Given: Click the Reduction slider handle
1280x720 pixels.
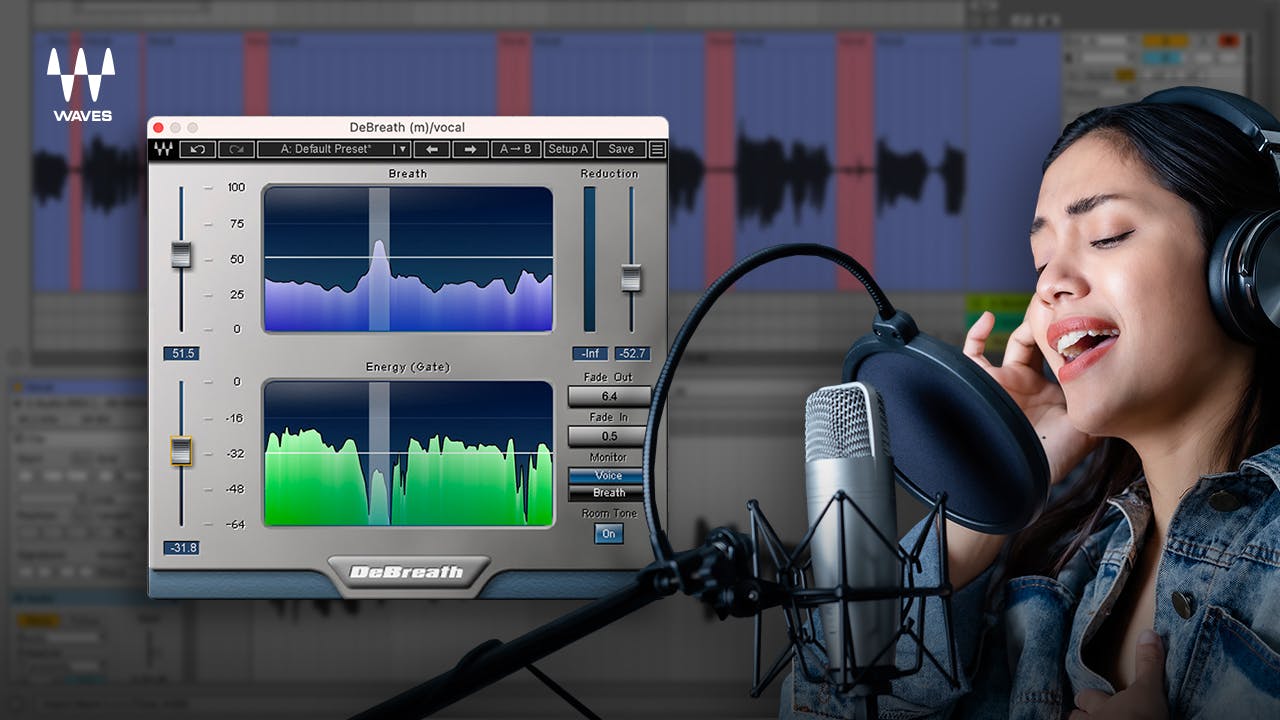Looking at the screenshot, I should coord(631,278).
